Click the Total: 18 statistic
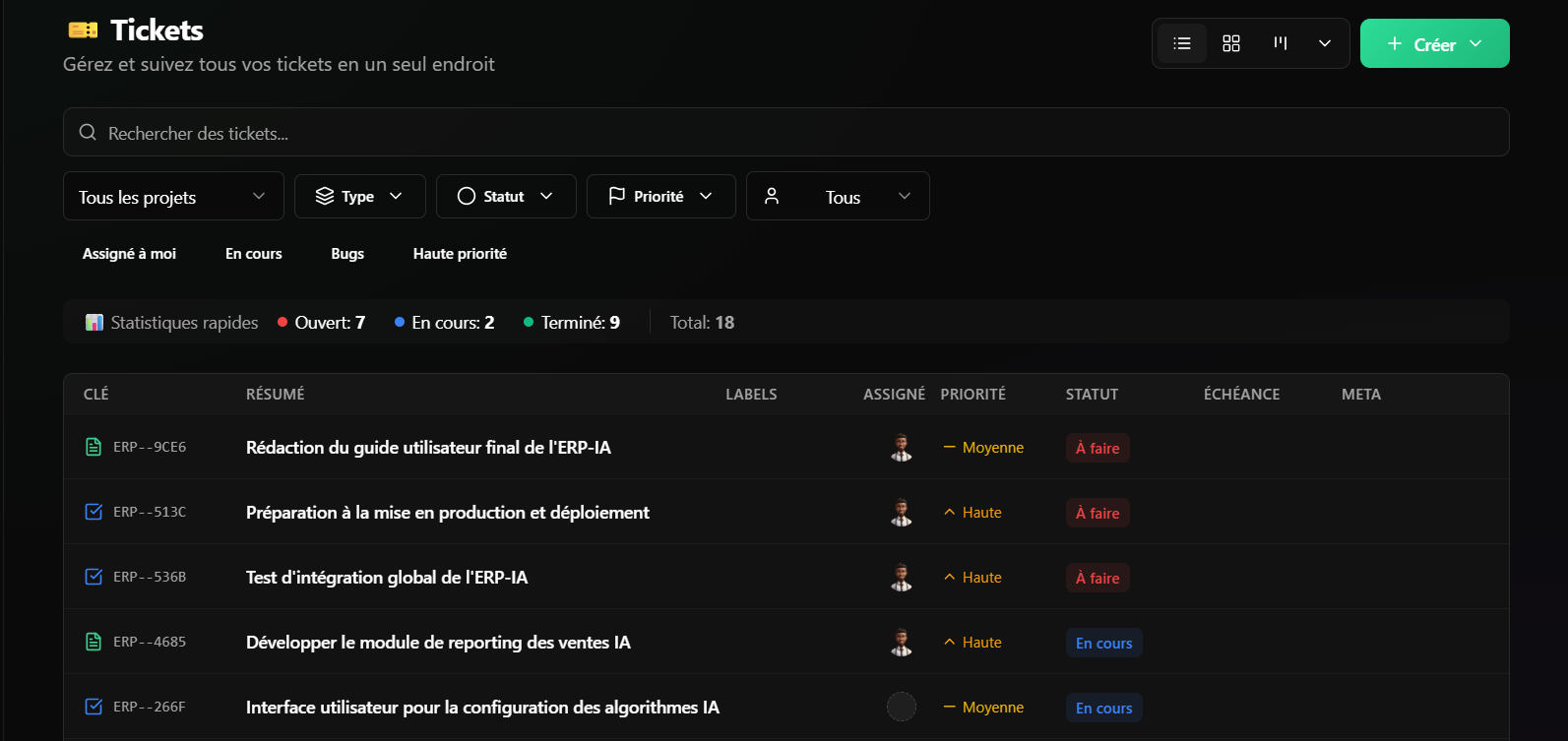Screen dimensions: 1568x741 (702, 322)
